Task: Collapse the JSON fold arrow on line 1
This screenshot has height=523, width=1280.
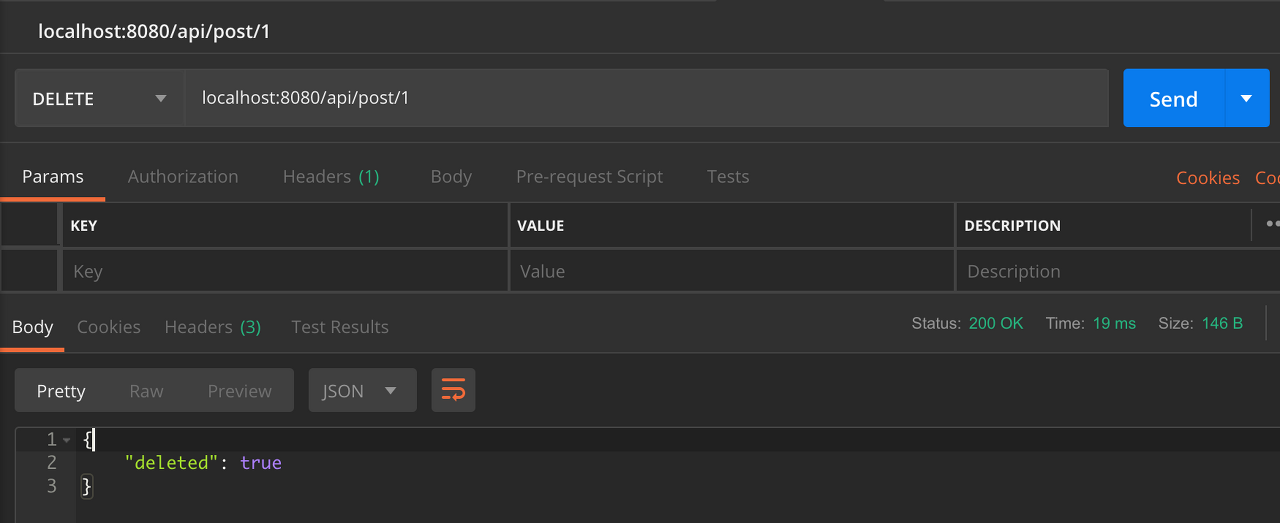Action: click(x=66, y=440)
